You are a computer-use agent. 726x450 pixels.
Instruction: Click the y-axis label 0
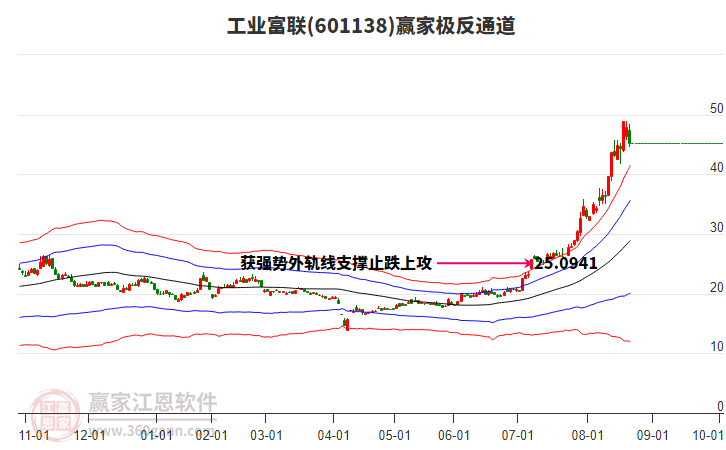[x=720, y=406]
